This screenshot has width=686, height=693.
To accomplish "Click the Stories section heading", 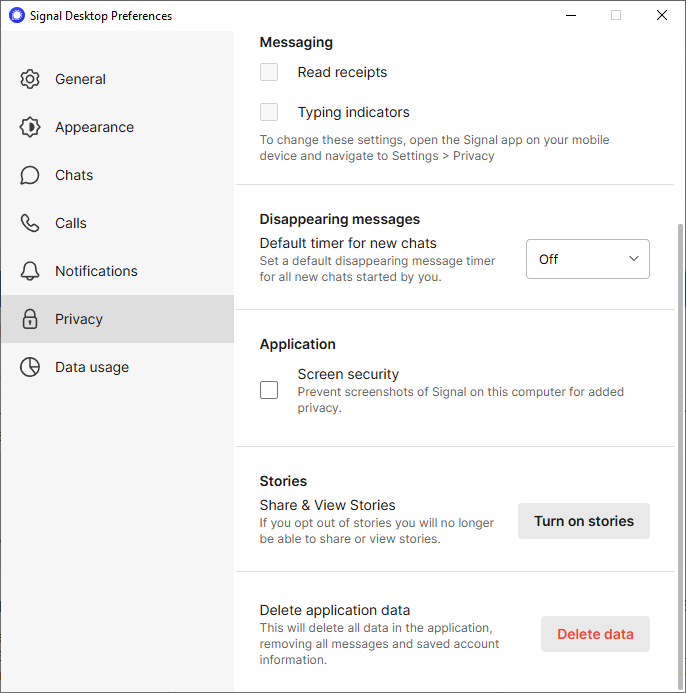I will (283, 481).
